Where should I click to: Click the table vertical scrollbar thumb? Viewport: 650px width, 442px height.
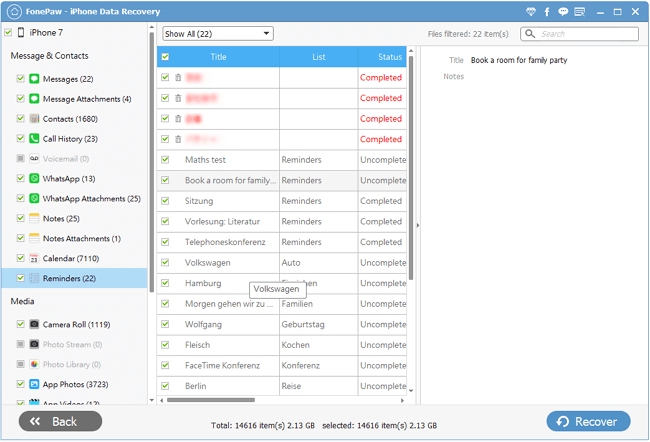click(x=411, y=168)
